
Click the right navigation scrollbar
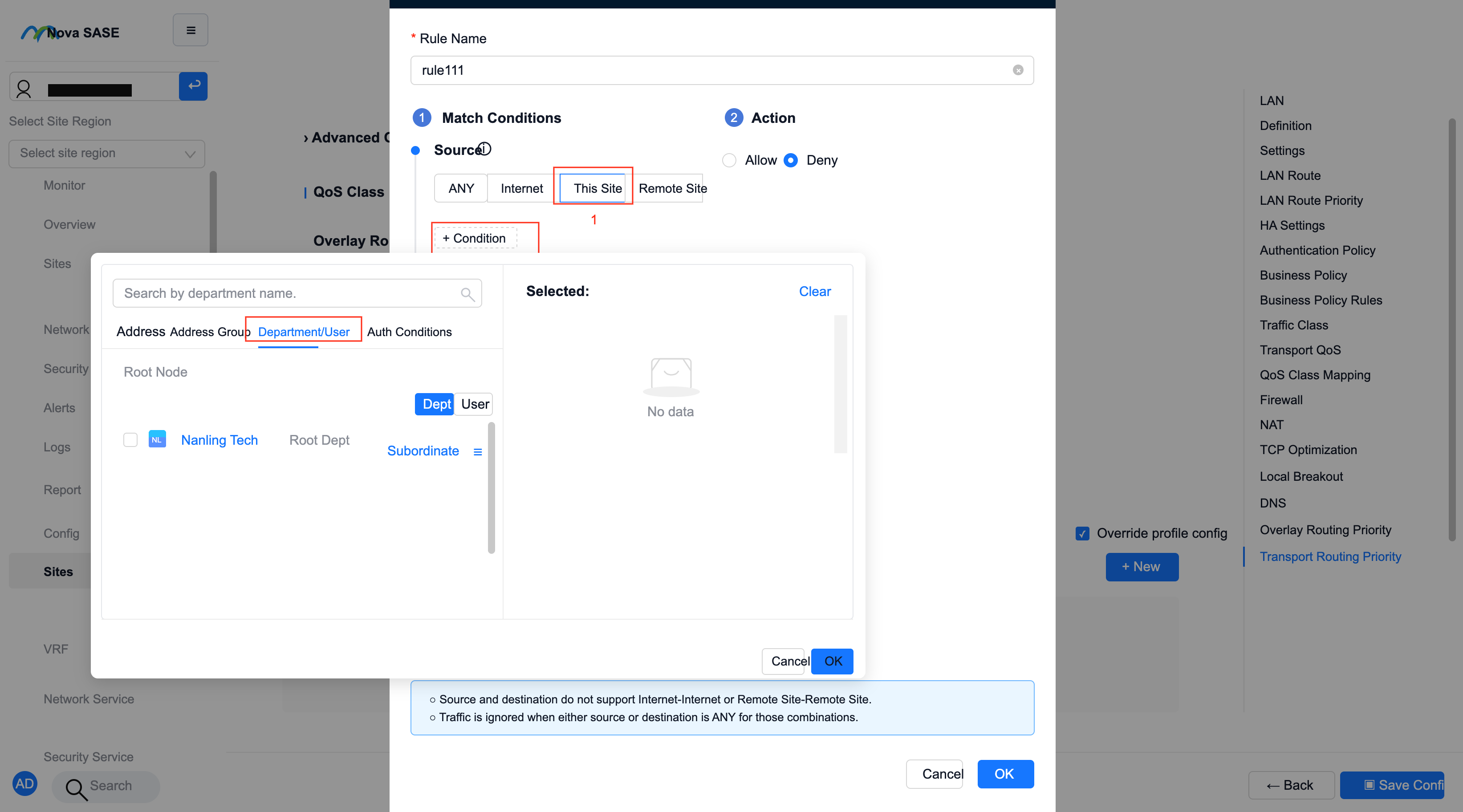pyautogui.click(x=1451, y=329)
